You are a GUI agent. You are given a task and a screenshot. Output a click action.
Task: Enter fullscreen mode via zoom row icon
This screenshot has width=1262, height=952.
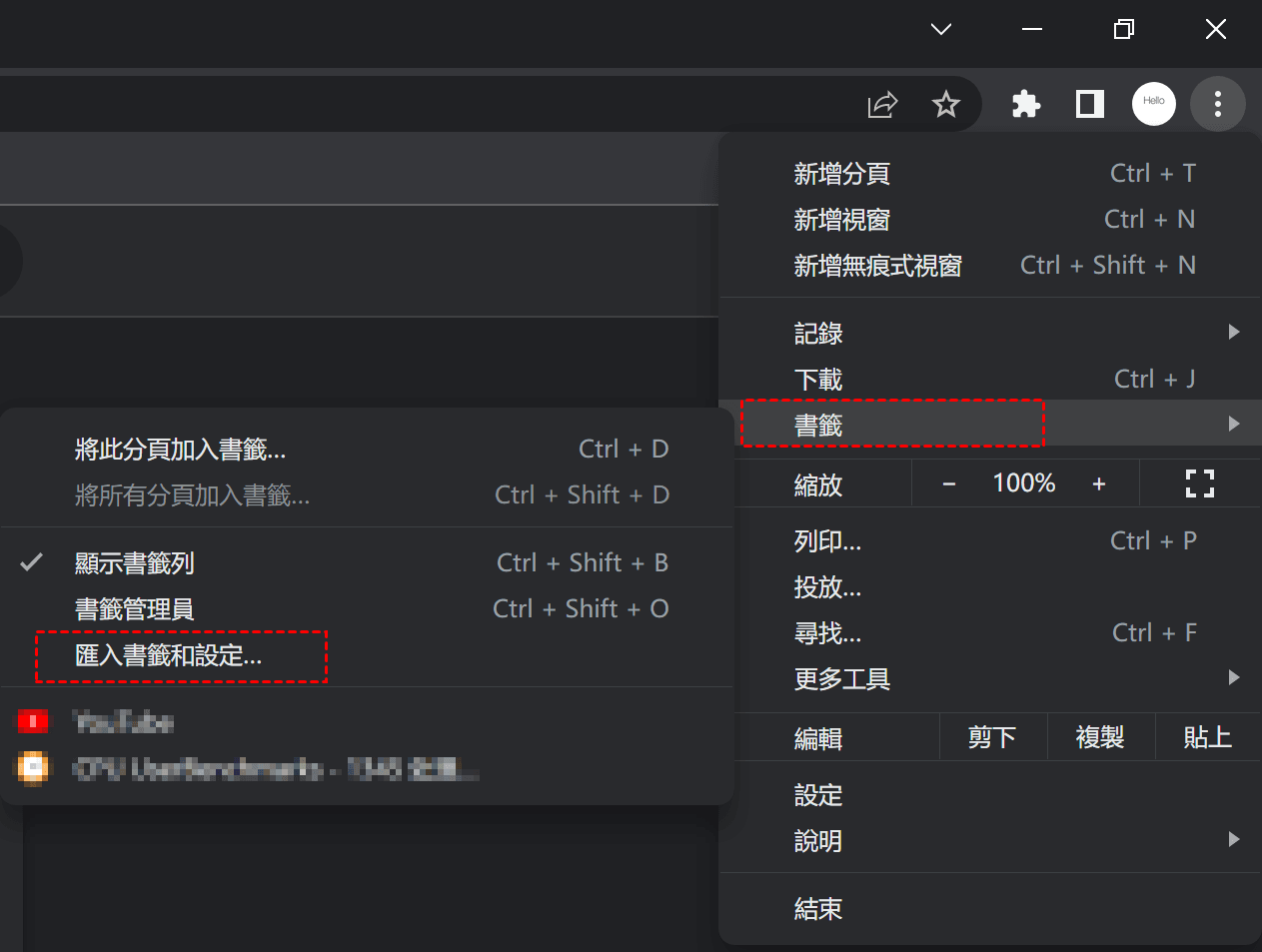coord(1199,483)
